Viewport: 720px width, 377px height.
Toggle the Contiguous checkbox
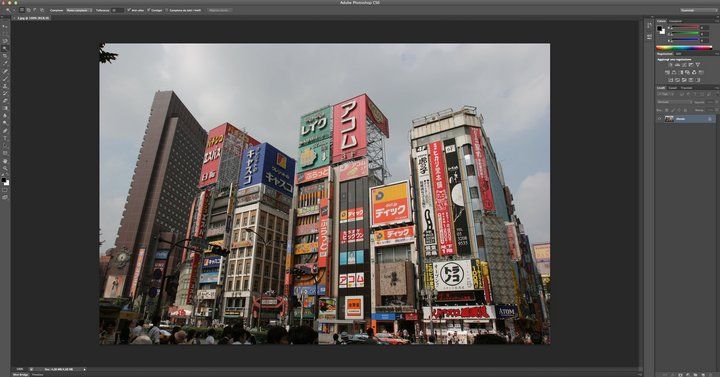[149, 10]
